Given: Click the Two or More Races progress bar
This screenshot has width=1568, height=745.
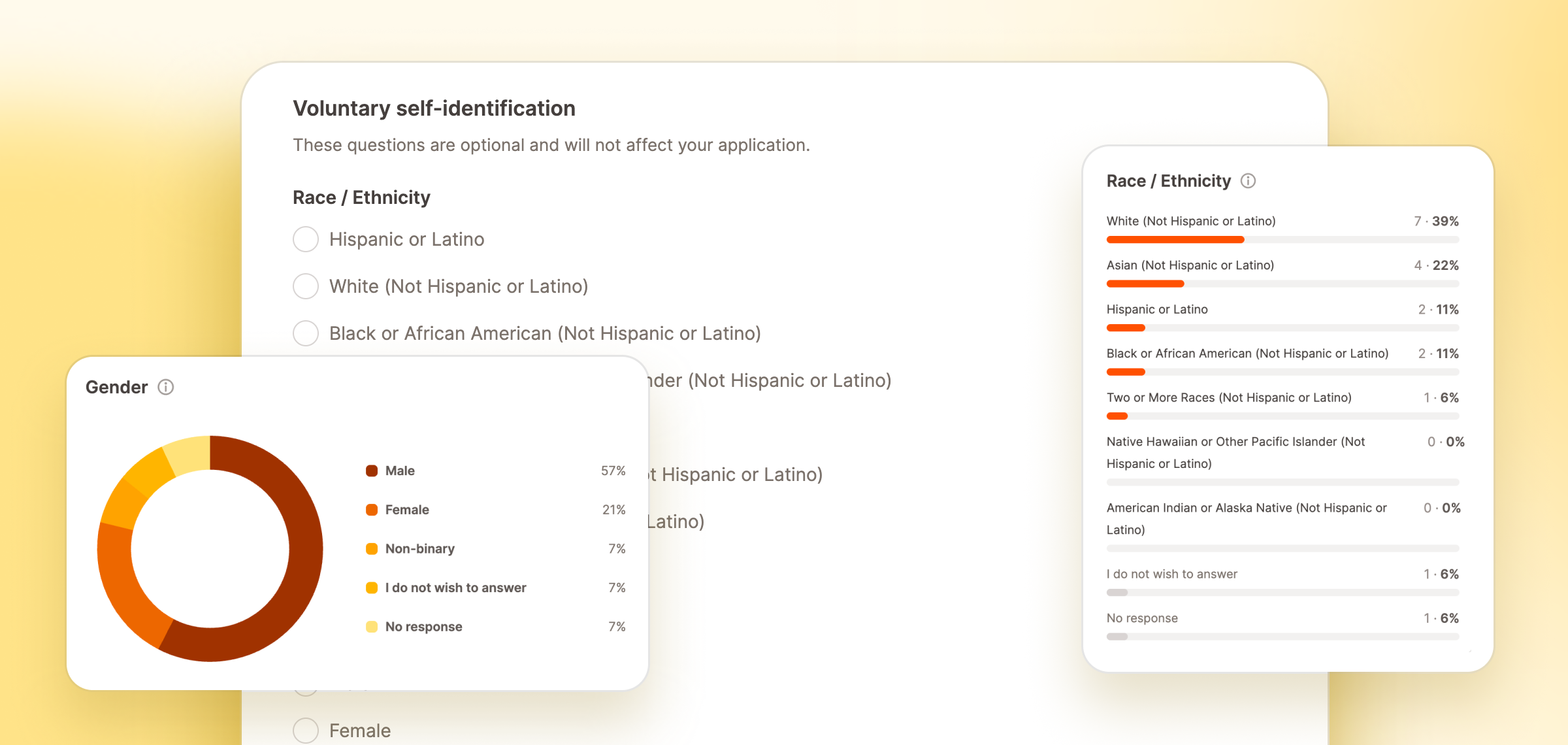Looking at the screenshot, I should [x=1282, y=416].
